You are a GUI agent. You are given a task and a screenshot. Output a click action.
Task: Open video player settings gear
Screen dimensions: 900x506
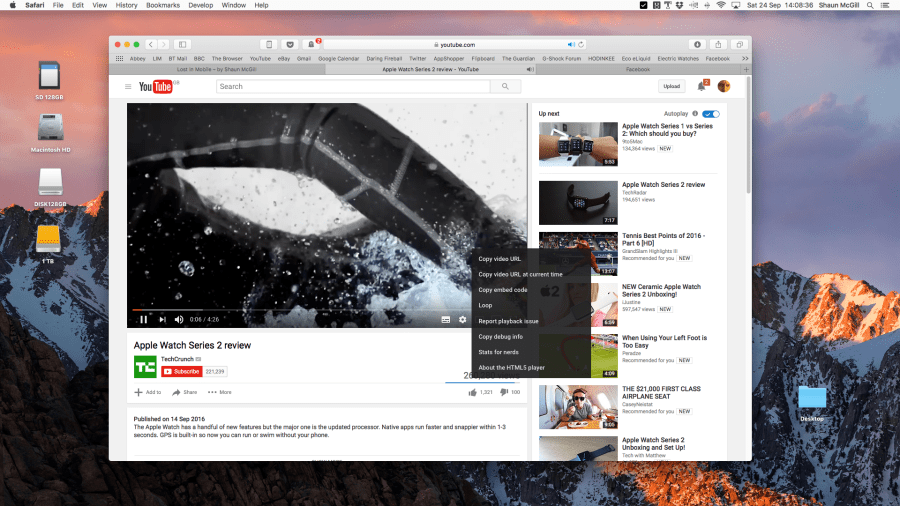point(463,320)
